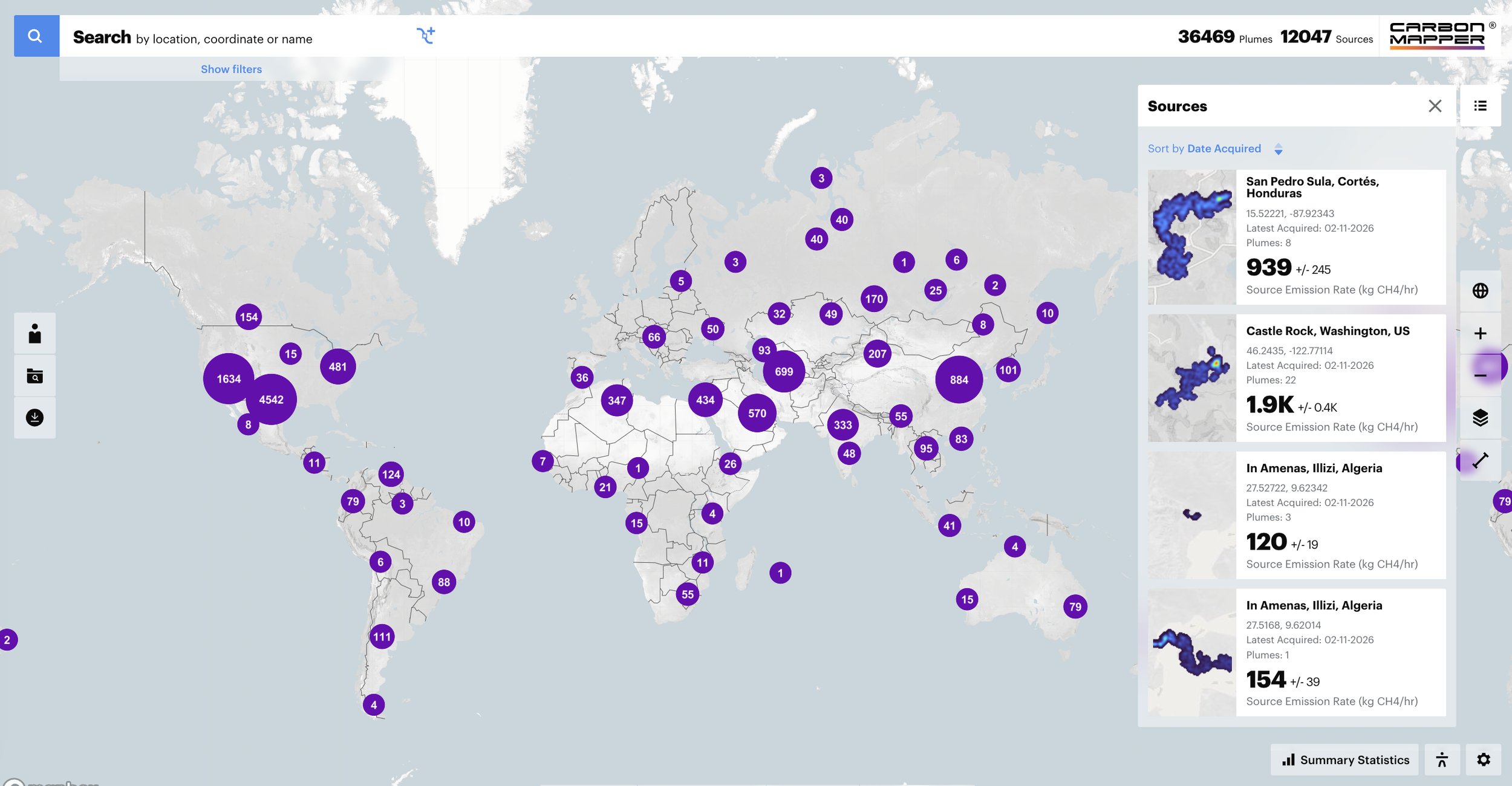Toggle the list view panel button

(x=1480, y=106)
